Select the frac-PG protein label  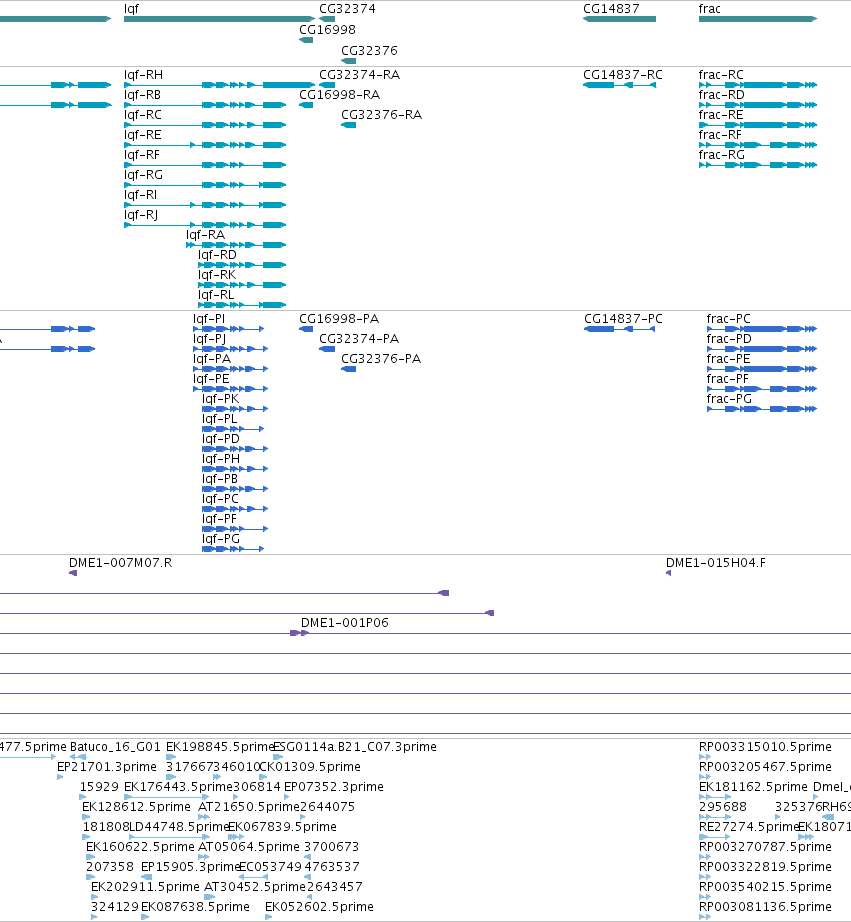pyautogui.click(x=729, y=399)
